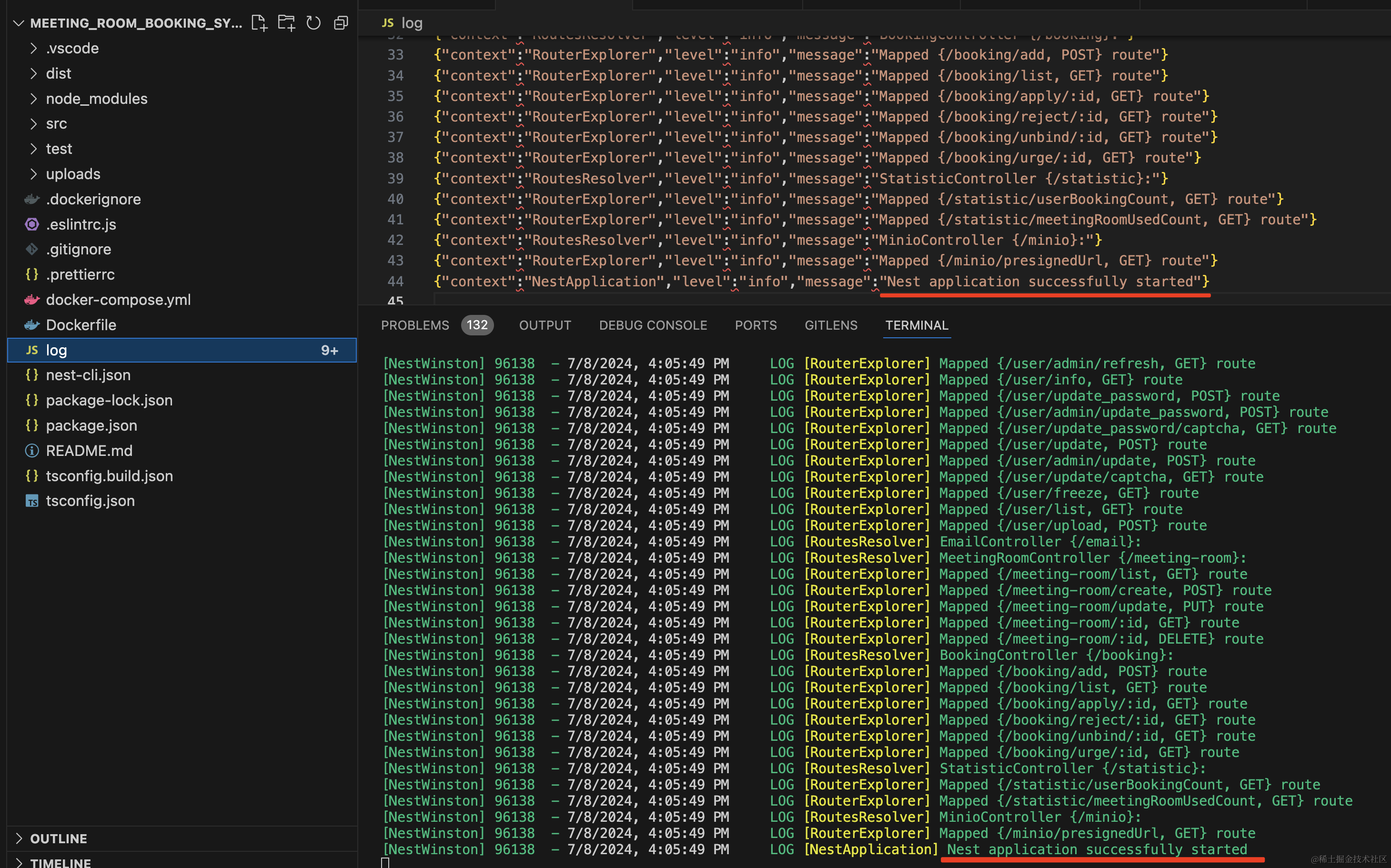Open the .eslintrc.js file
Screen dimensions: 1391x868
coord(81,224)
